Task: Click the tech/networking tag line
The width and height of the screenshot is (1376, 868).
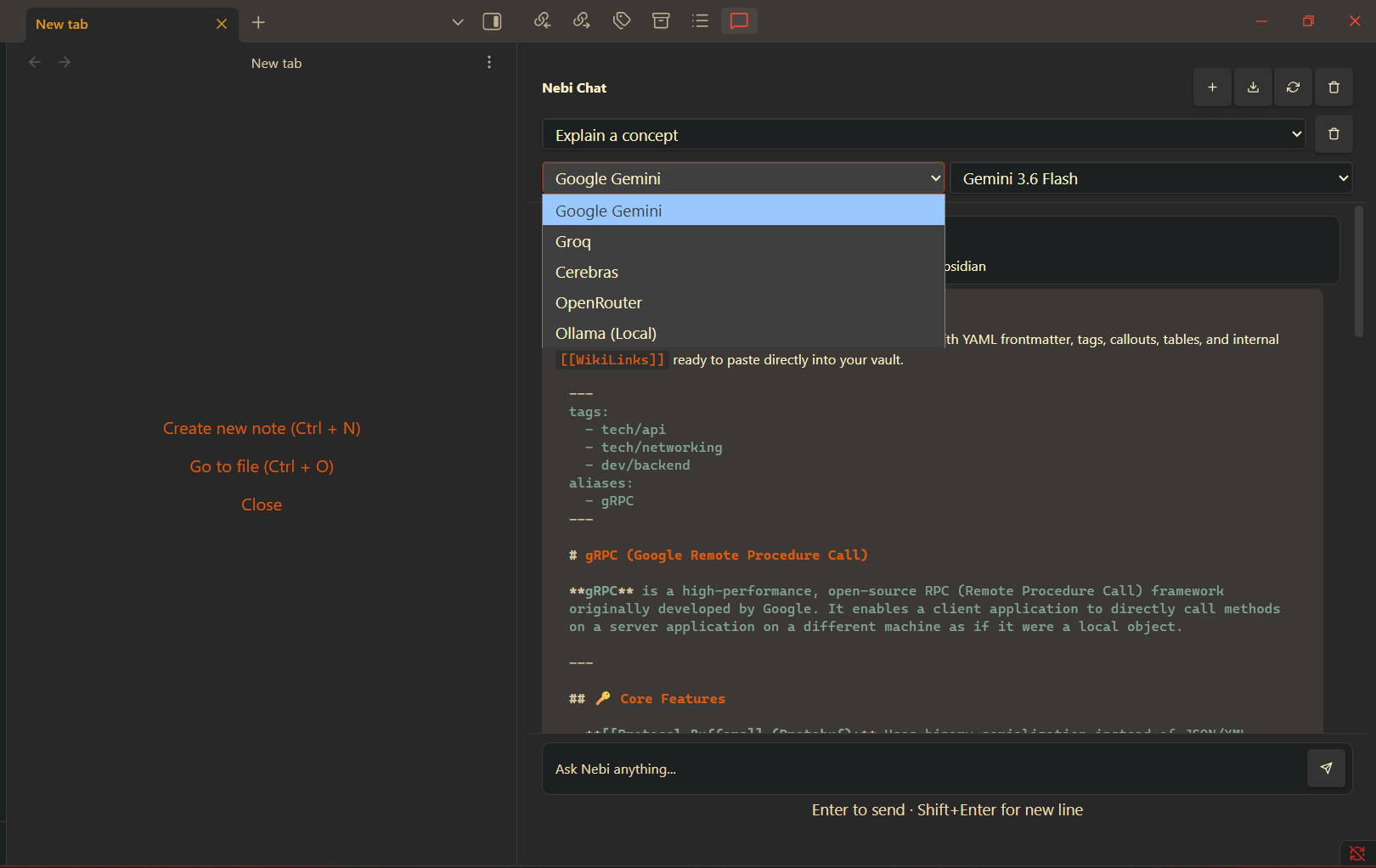Action: pyautogui.click(x=662, y=447)
